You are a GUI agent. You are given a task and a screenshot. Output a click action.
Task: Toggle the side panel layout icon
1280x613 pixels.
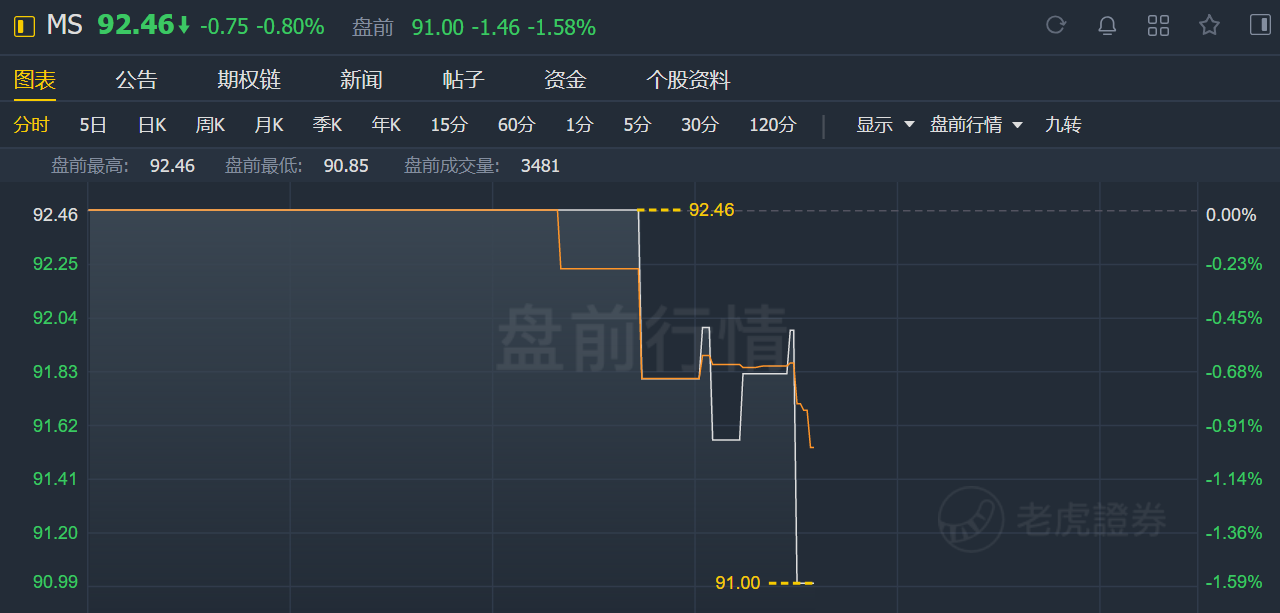1260,25
